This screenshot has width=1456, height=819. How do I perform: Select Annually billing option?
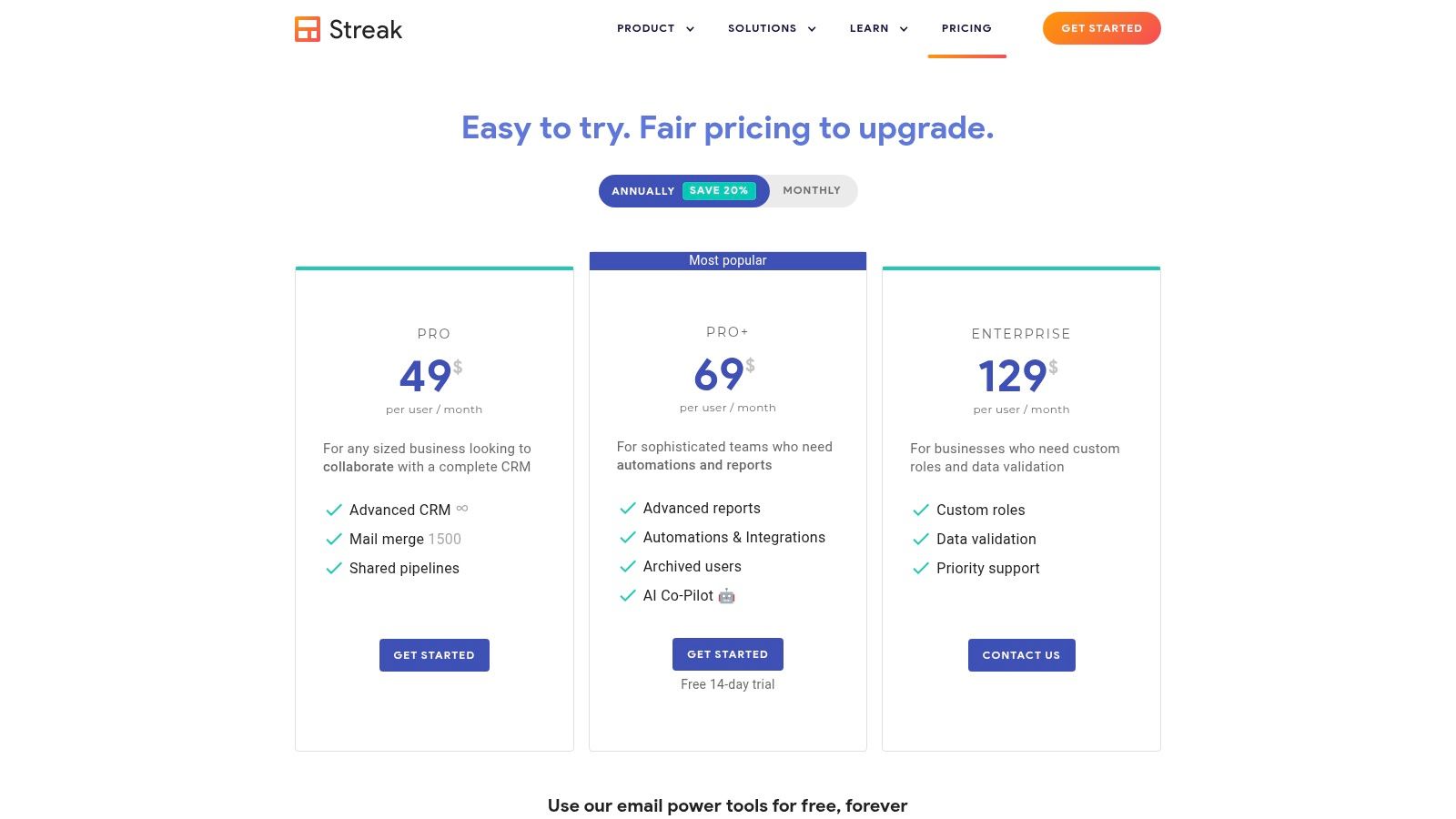tap(642, 190)
